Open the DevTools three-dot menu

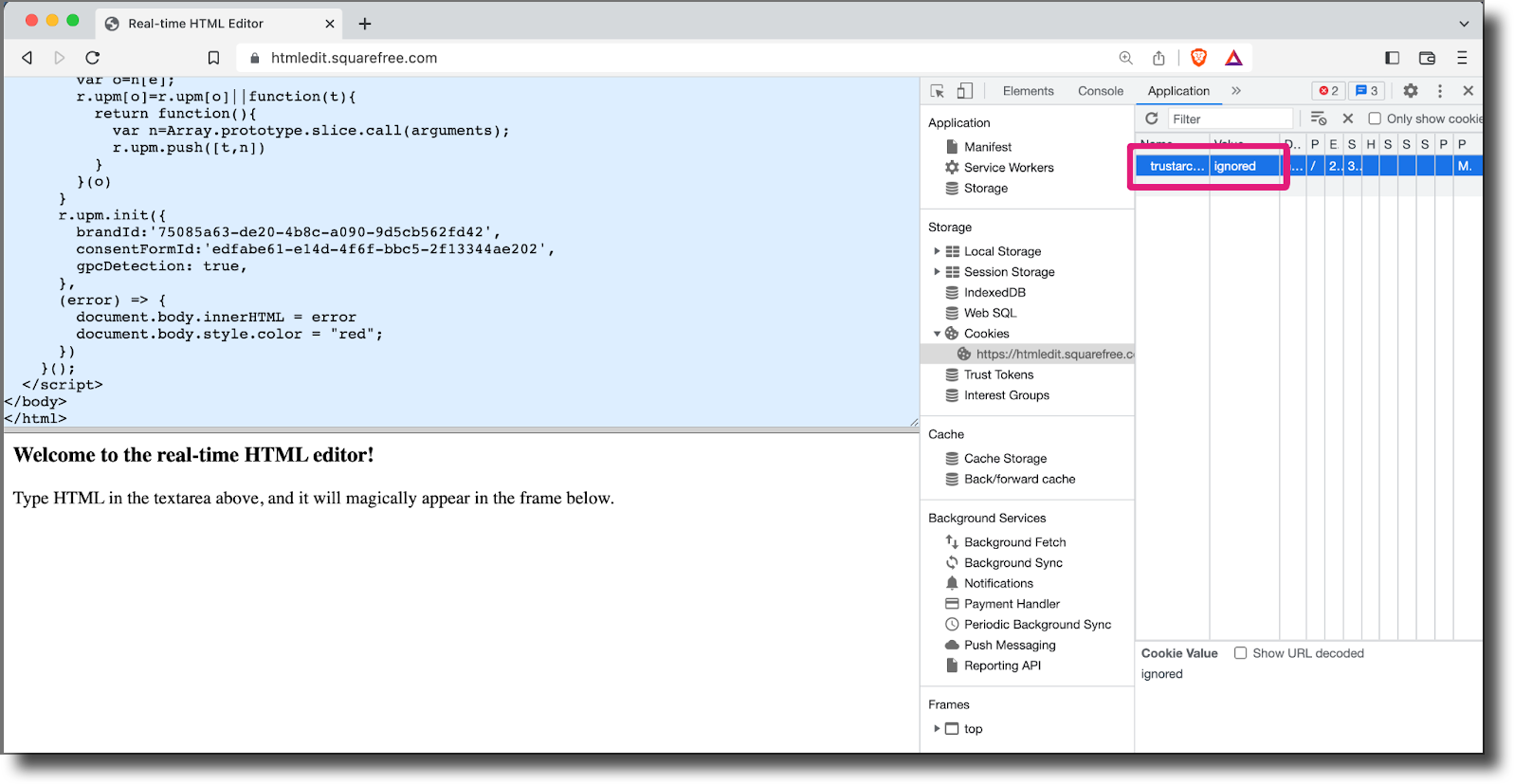(x=1440, y=91)
